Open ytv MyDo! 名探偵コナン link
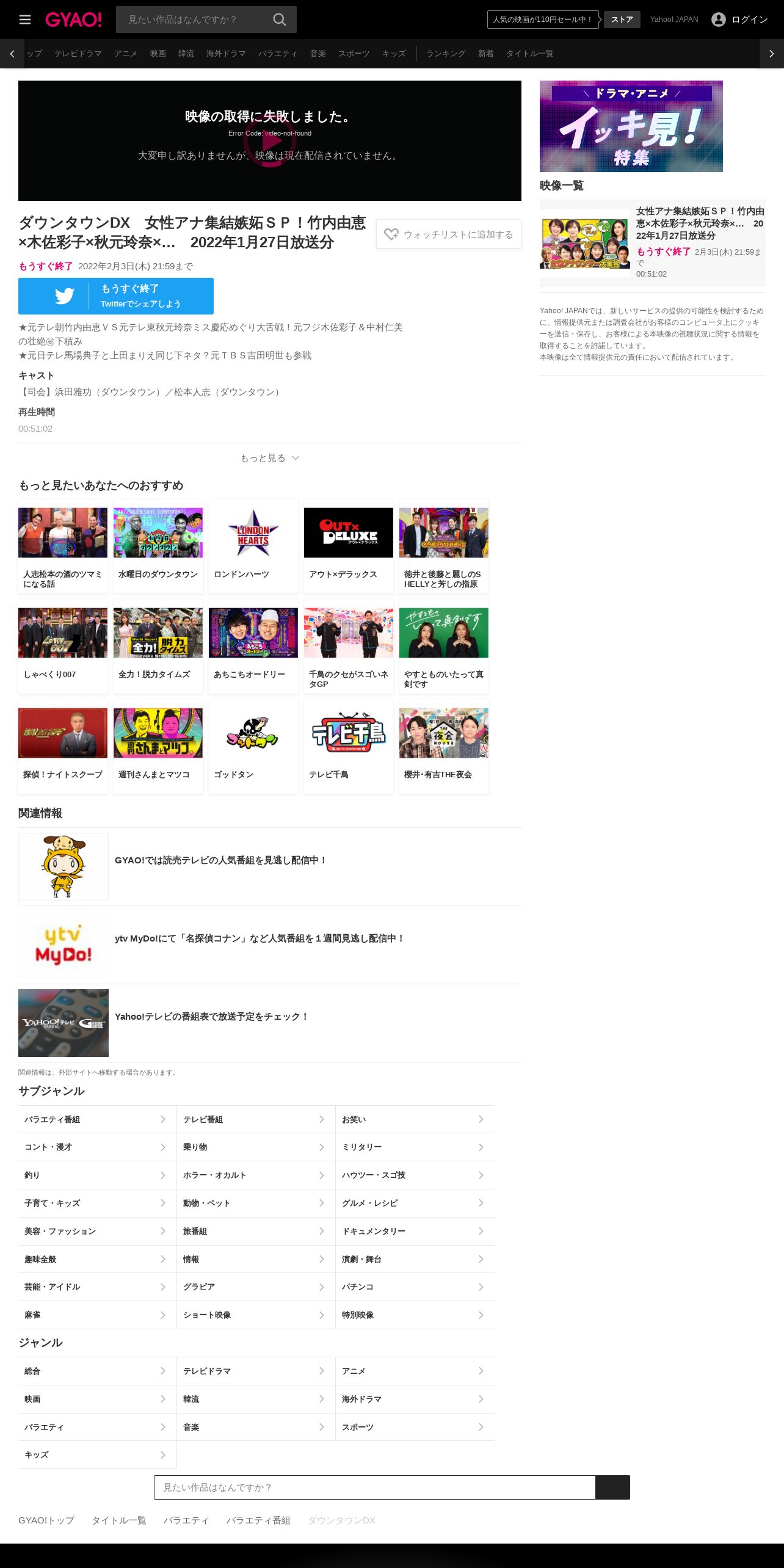This screenshot has height=1568, width=784. tap(260, 938)
